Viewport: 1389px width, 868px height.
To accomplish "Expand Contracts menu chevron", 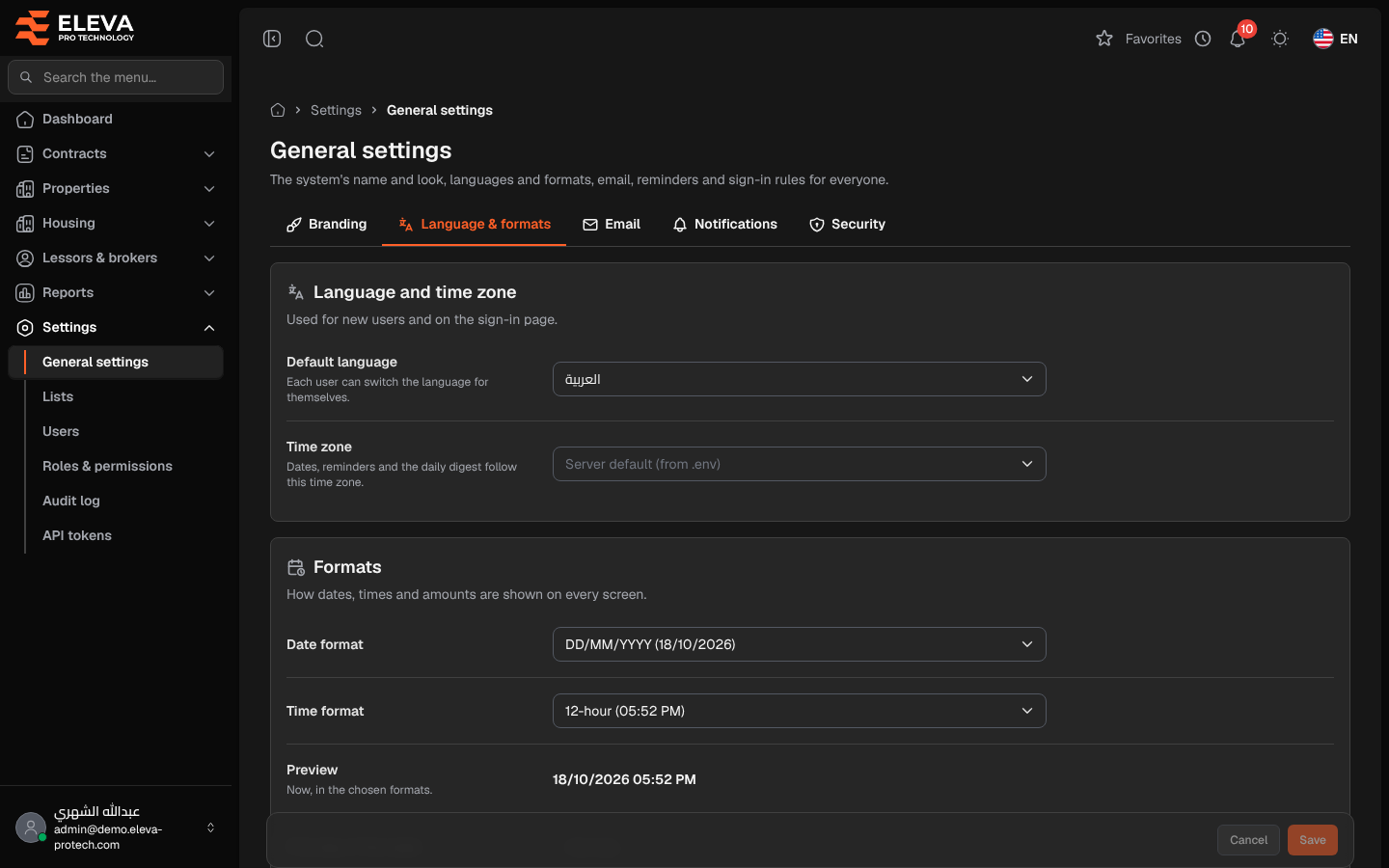I will (209, 153).
